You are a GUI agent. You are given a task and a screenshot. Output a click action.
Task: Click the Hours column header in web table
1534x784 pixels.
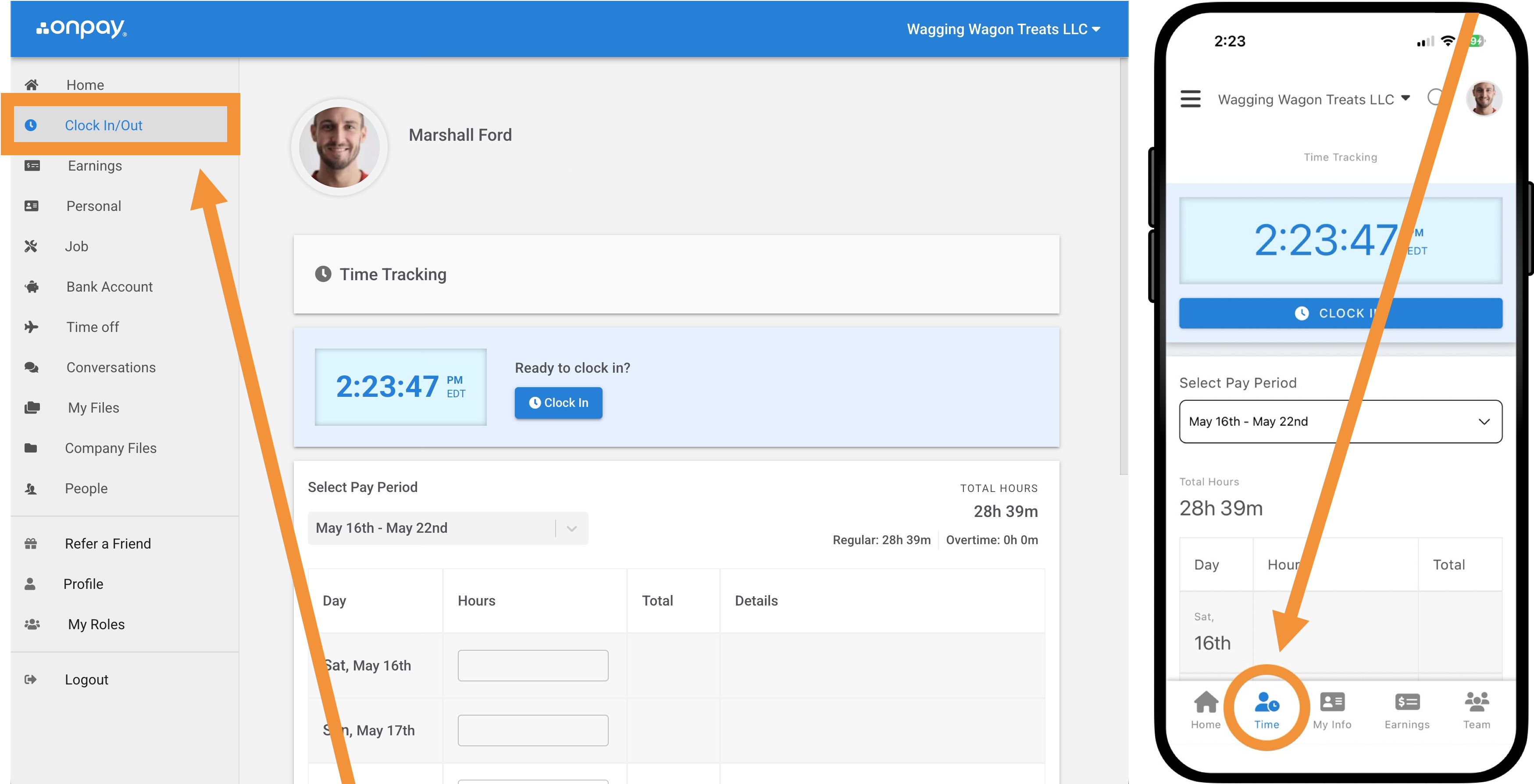[x=476, y=601]
